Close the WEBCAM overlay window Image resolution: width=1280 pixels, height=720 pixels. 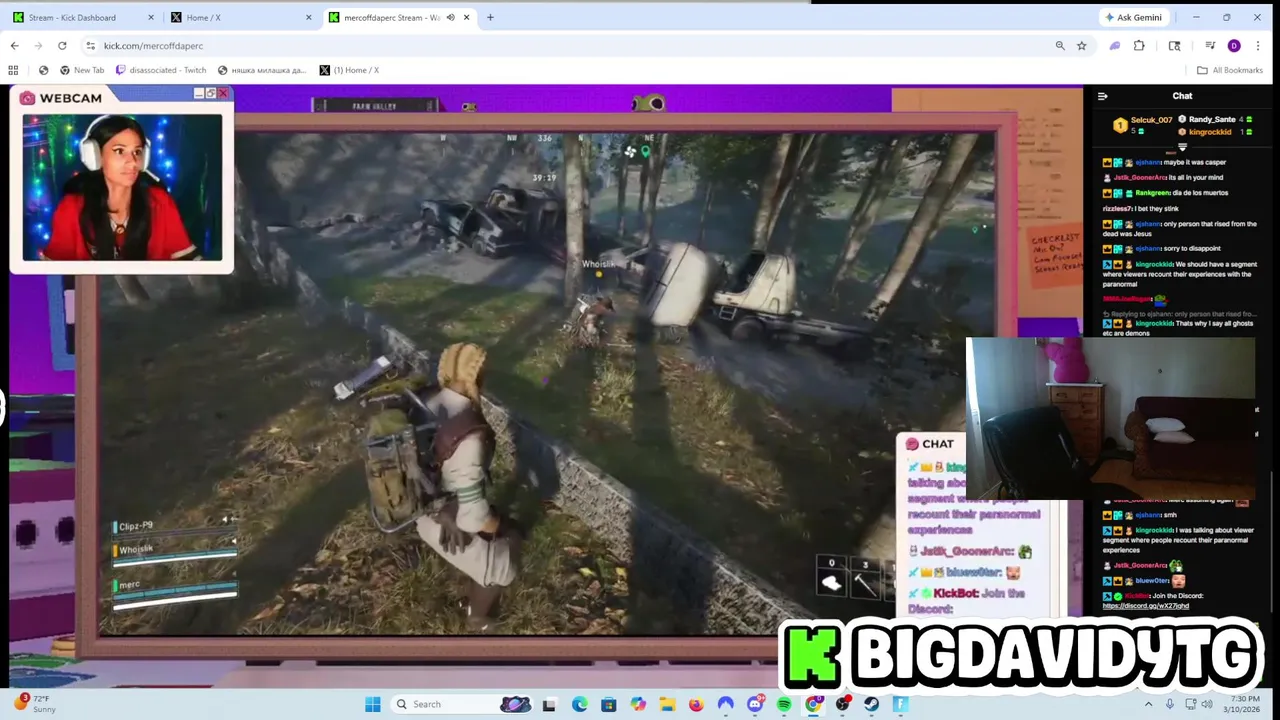coord(223,93)
